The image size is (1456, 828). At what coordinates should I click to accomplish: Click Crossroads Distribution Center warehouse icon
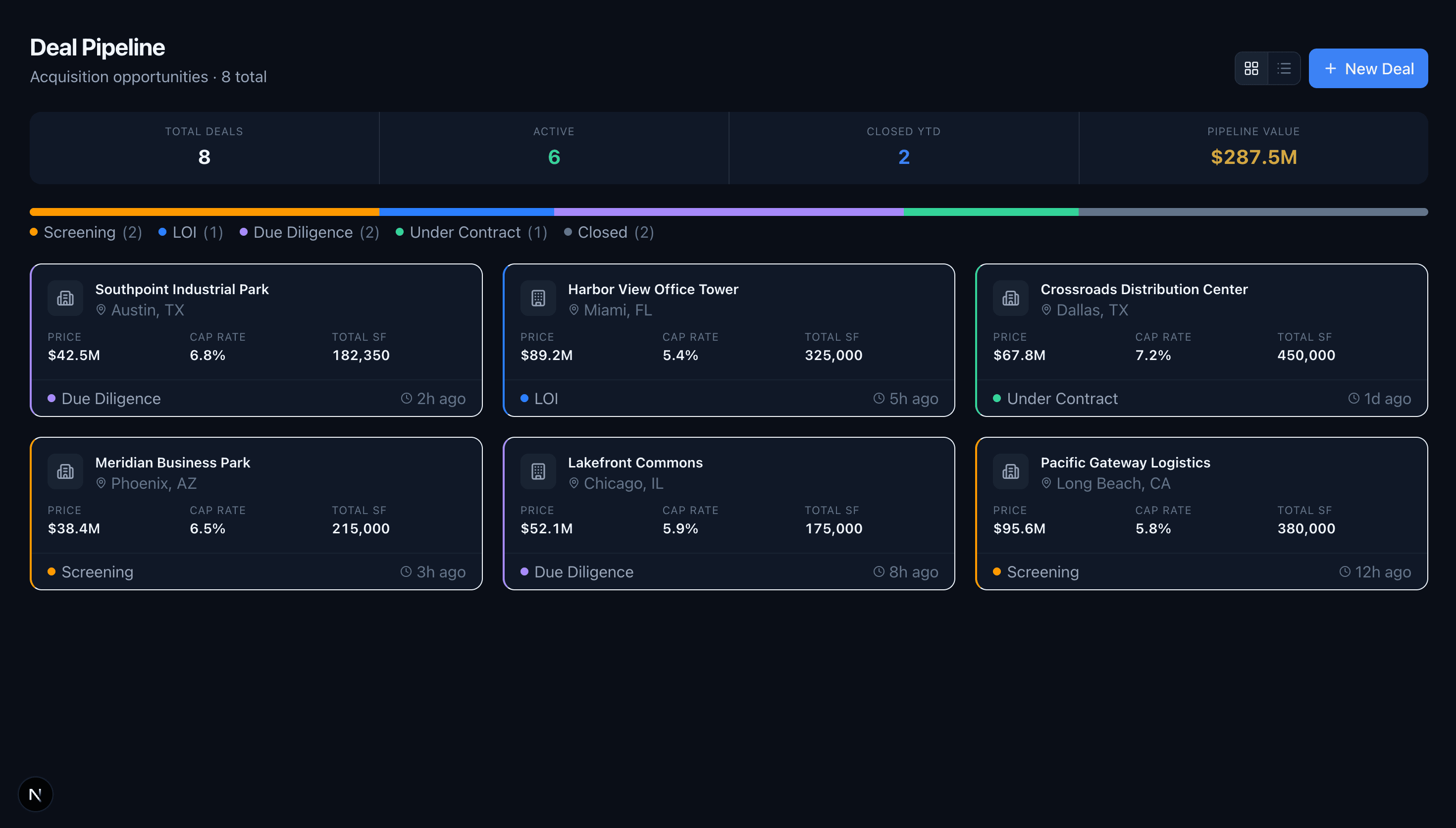(x=1010, y=298)
